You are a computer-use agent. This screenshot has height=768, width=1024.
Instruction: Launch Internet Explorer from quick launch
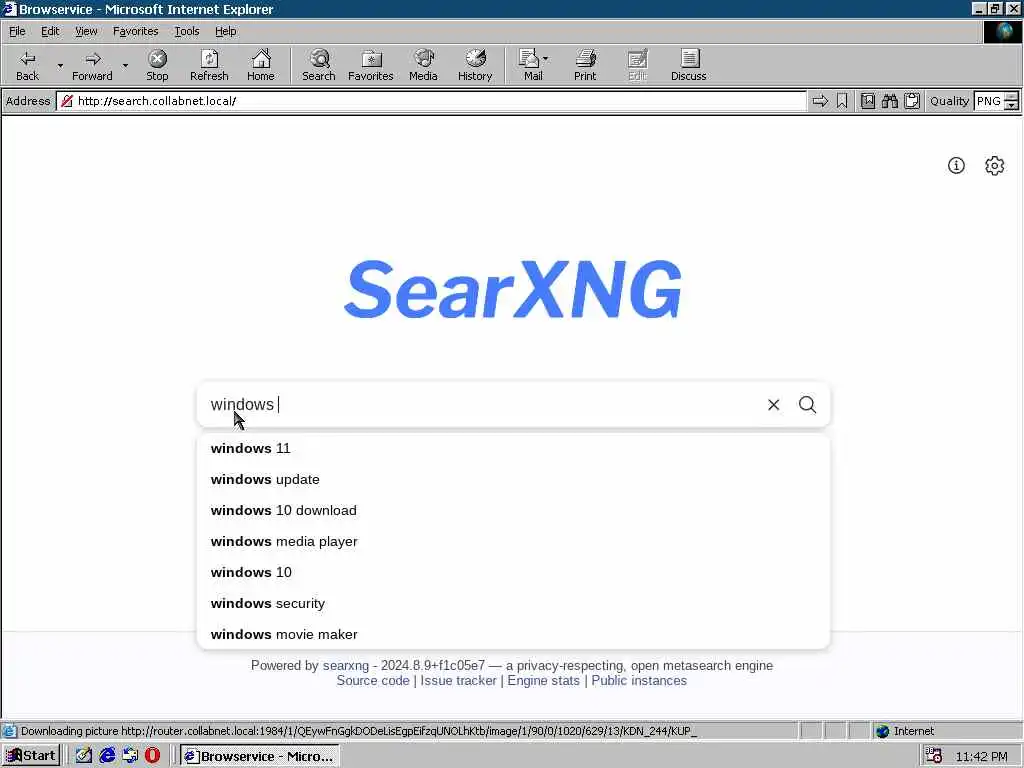click(x=107, y=756)
